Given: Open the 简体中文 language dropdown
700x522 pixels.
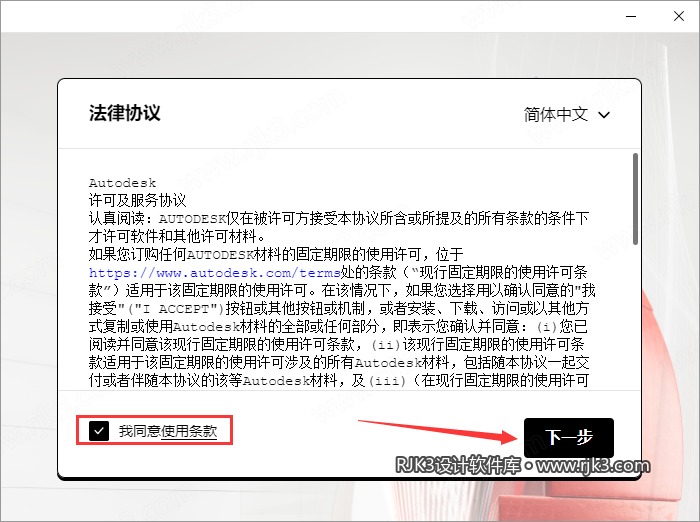Looking at the screenshot, I should pos(567,115).
